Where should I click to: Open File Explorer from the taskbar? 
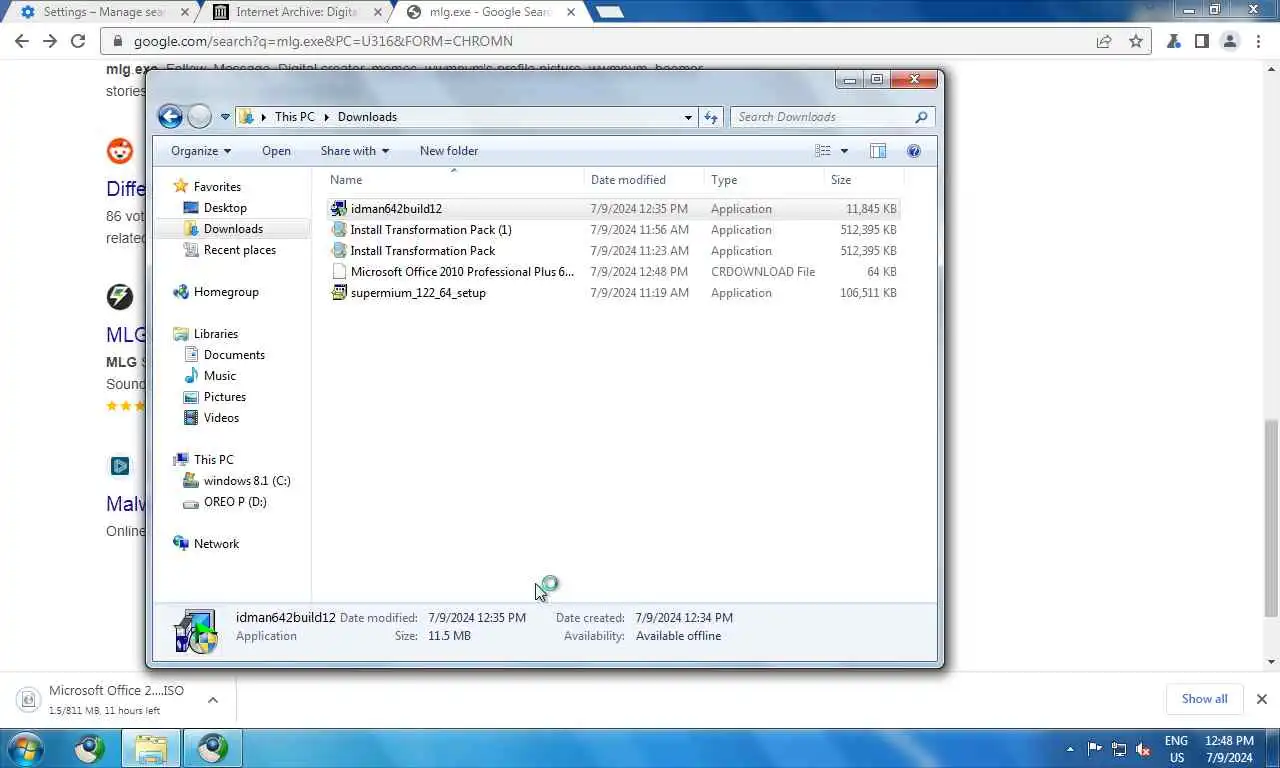coord(151,748)
